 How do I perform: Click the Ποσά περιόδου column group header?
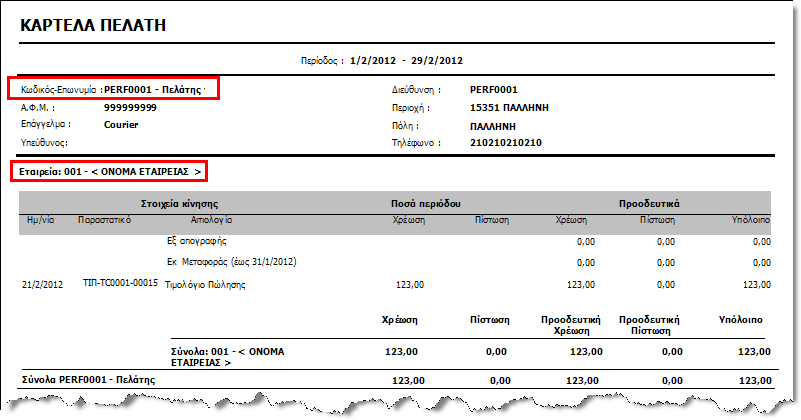coord(426,204)
